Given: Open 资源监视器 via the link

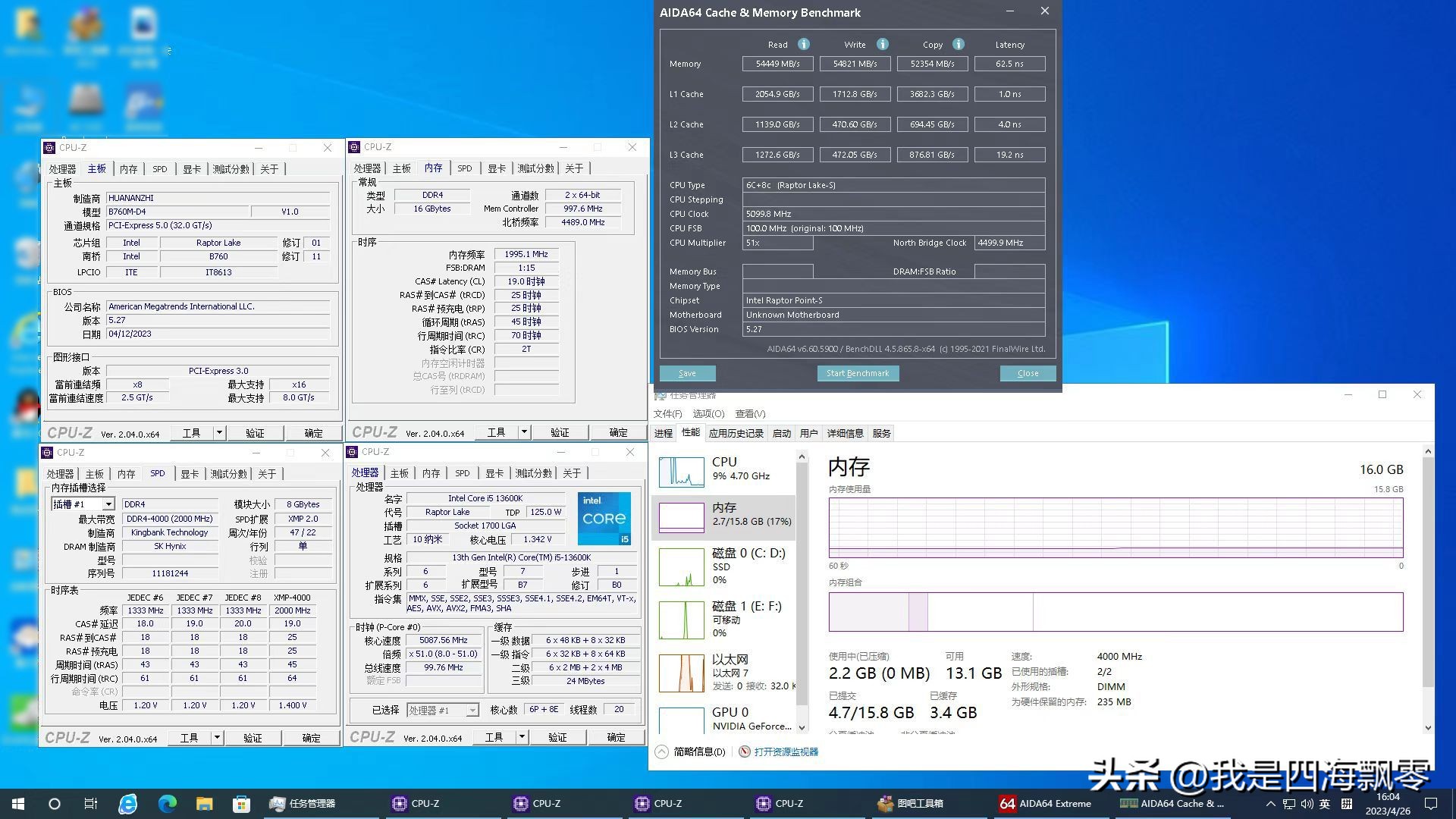Looking at the screenshot, I should tap(785, 752).
